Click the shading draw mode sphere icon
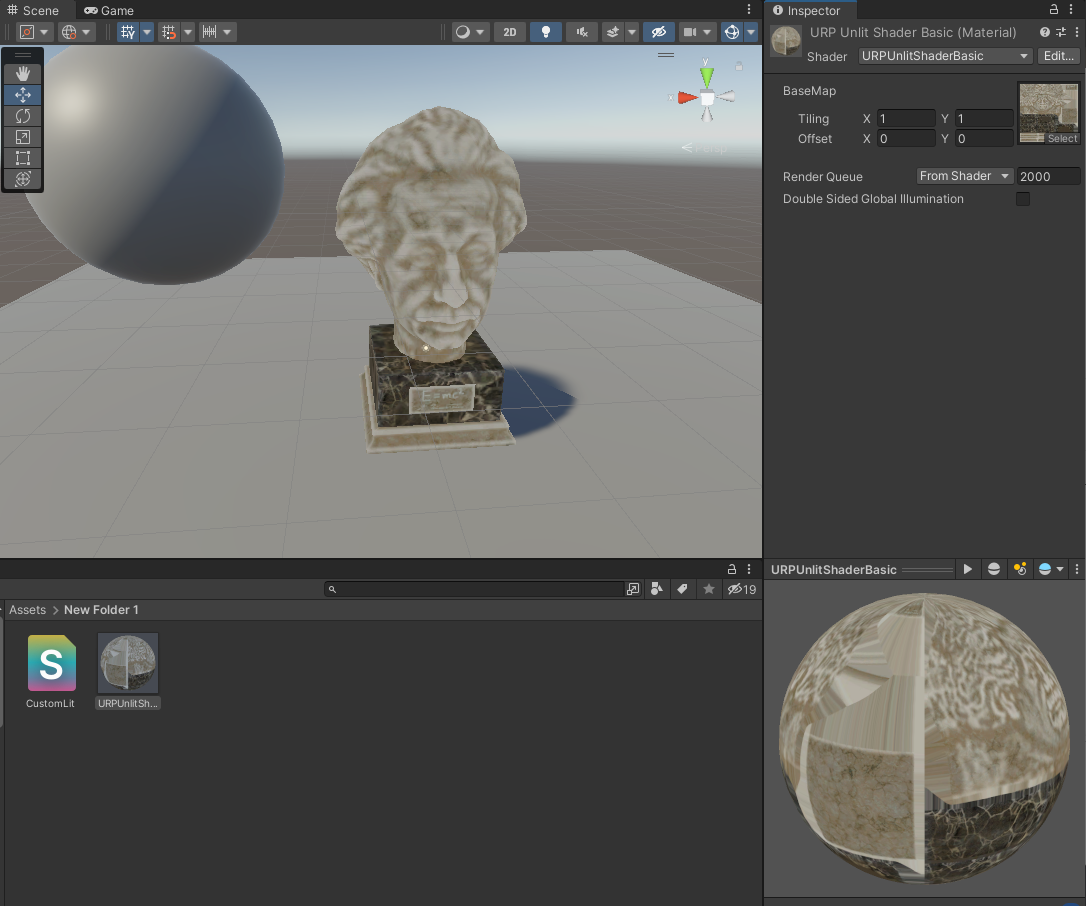The width and height of the screenshot is (1086, 906). click(x=463, y=32)
